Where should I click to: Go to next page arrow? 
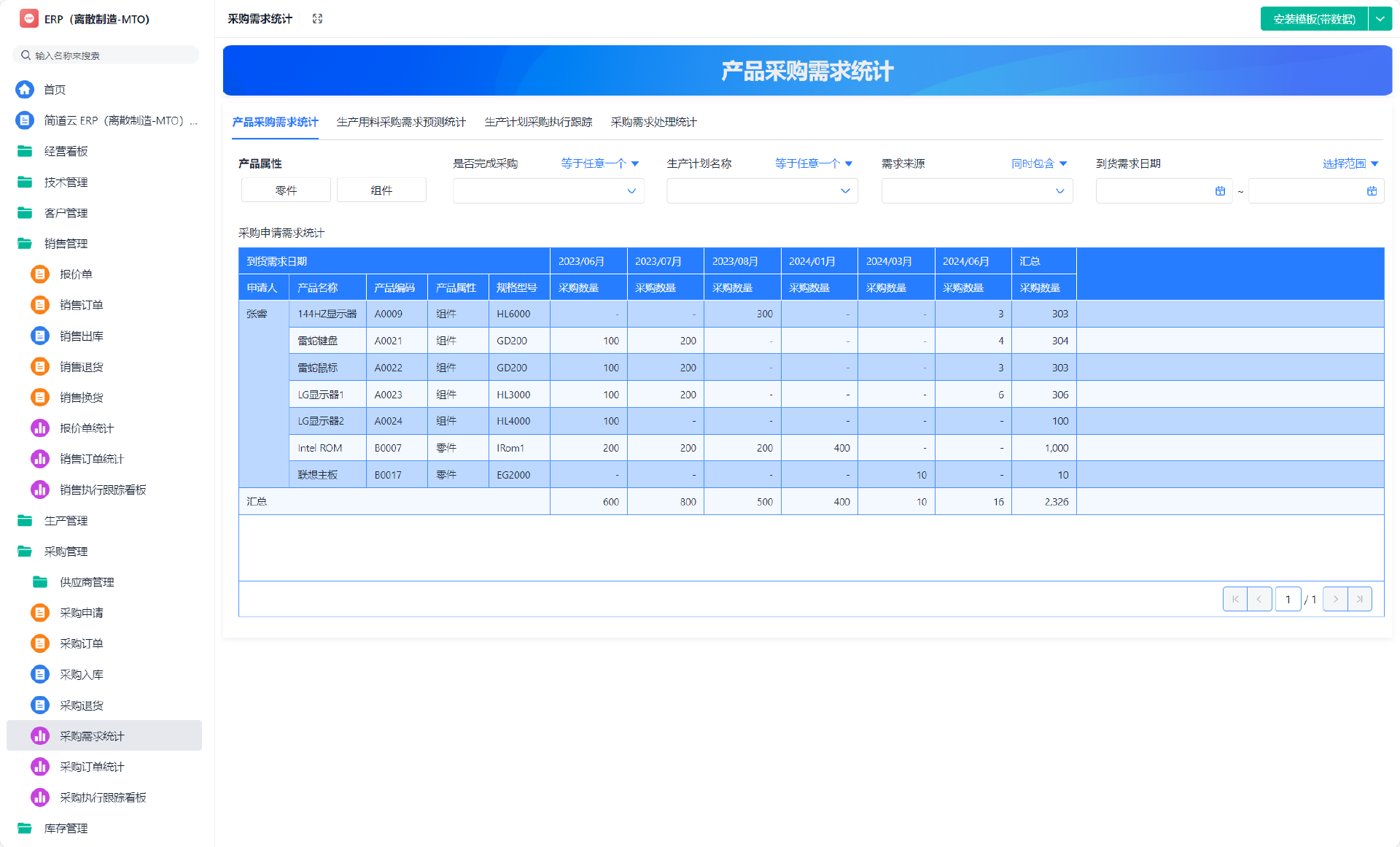click(x=1335, y=599)
